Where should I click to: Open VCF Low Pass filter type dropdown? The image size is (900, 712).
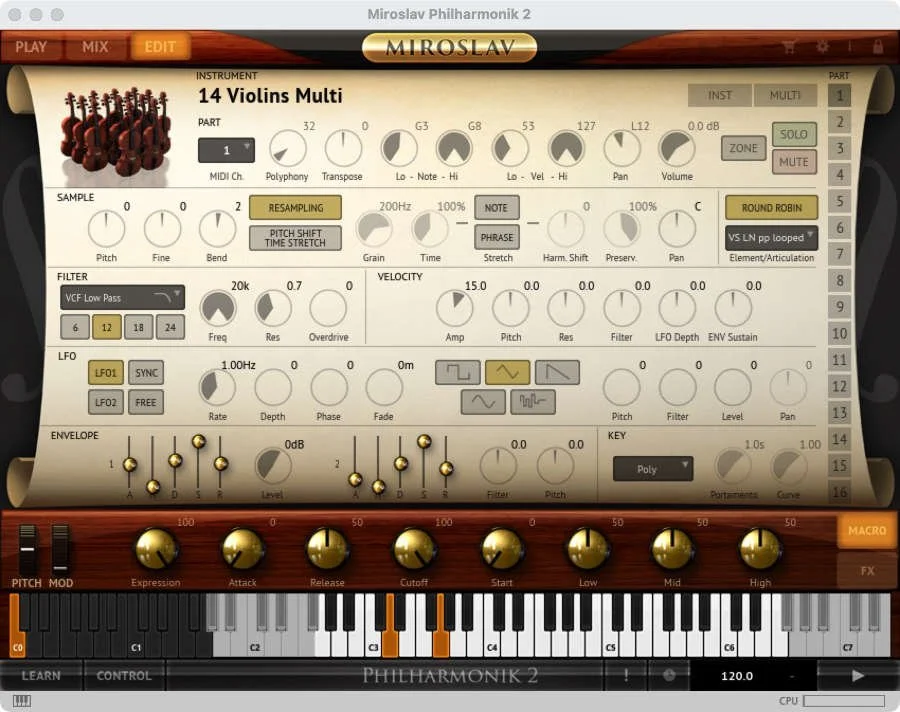(122, 297)
